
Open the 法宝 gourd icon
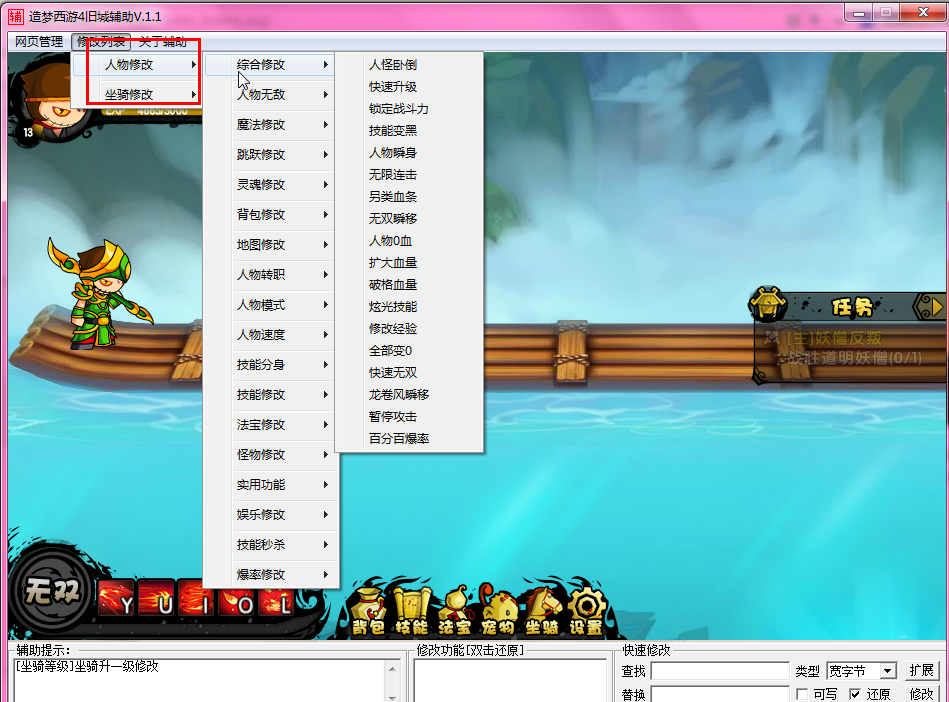coord(455,610)
